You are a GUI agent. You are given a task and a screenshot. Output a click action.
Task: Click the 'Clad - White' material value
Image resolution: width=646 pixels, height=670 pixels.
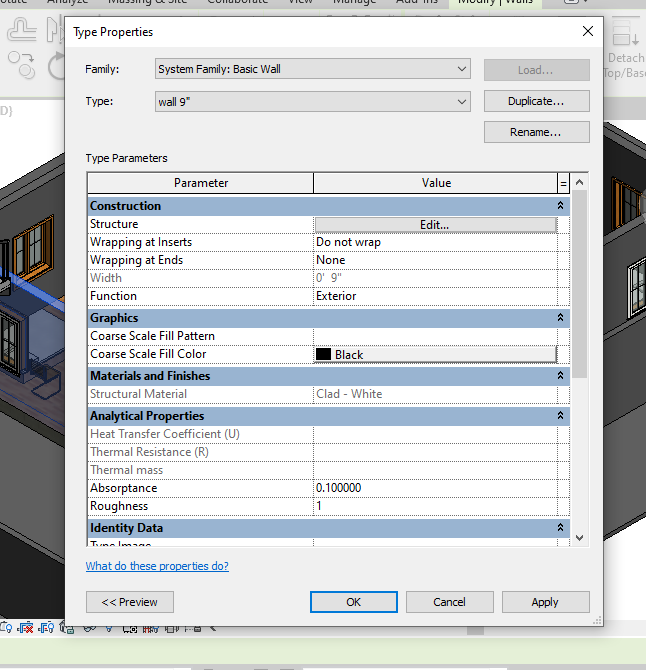[x=349, y=394]
